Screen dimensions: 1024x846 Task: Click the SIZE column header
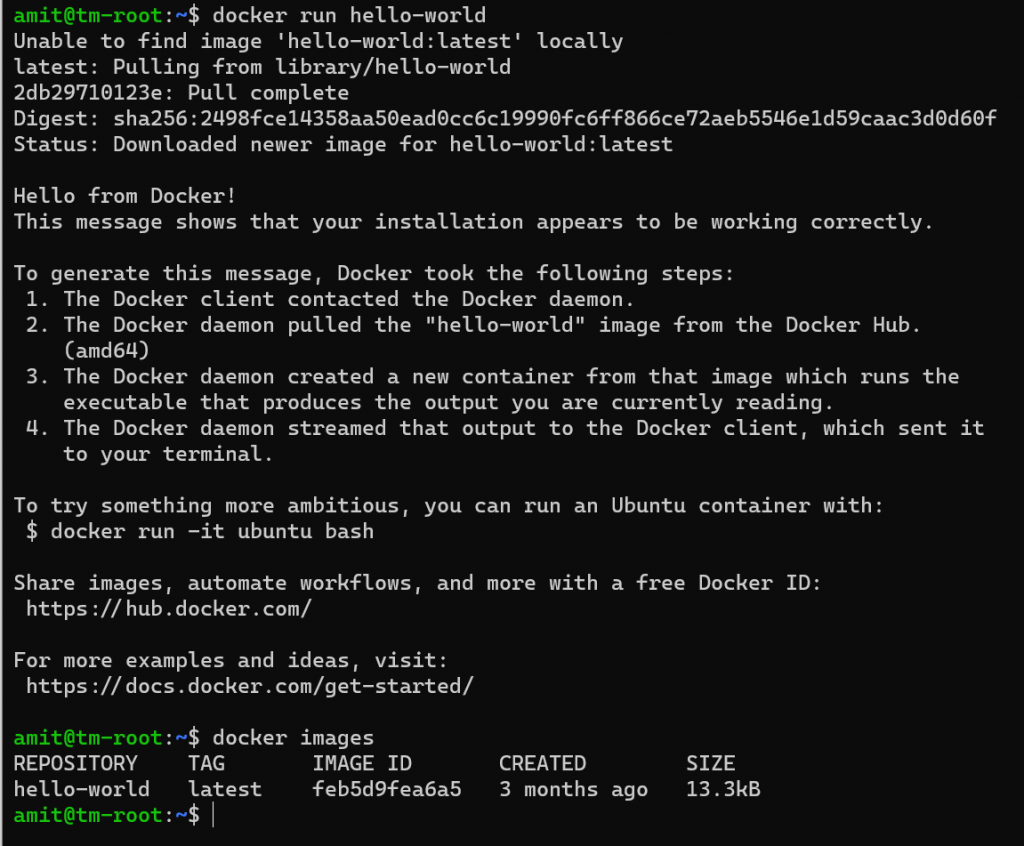pyautogui.click(x=711, y=763)
